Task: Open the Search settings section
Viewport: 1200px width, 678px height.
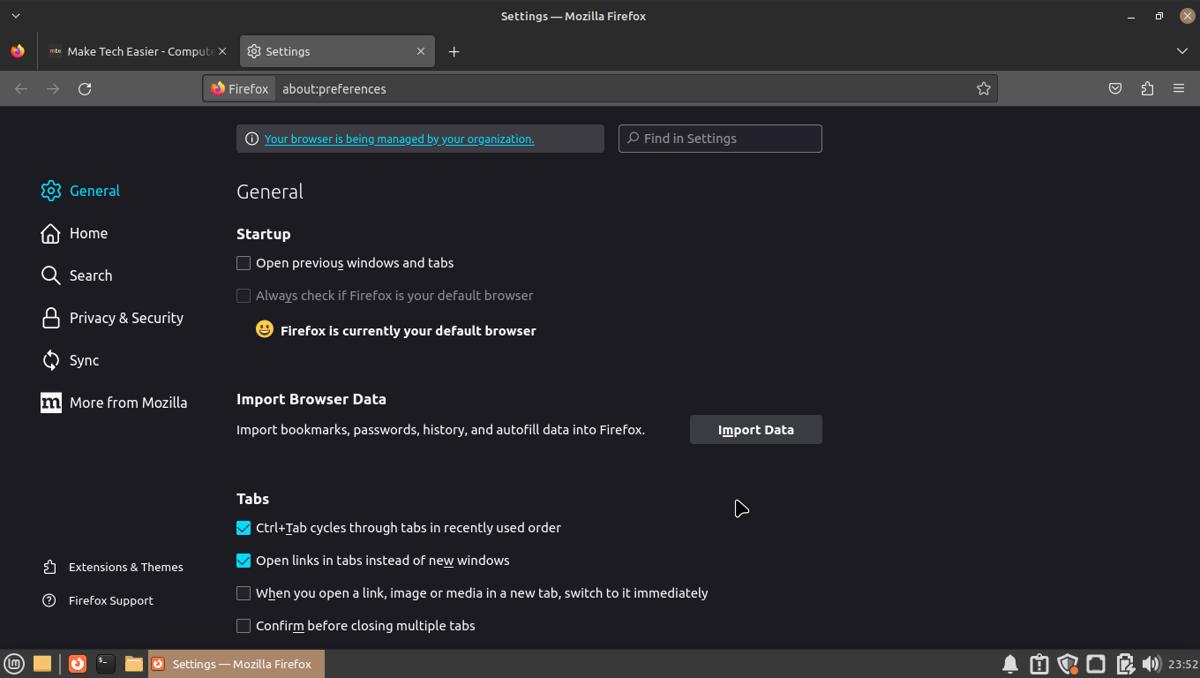Action: [90, 275]
